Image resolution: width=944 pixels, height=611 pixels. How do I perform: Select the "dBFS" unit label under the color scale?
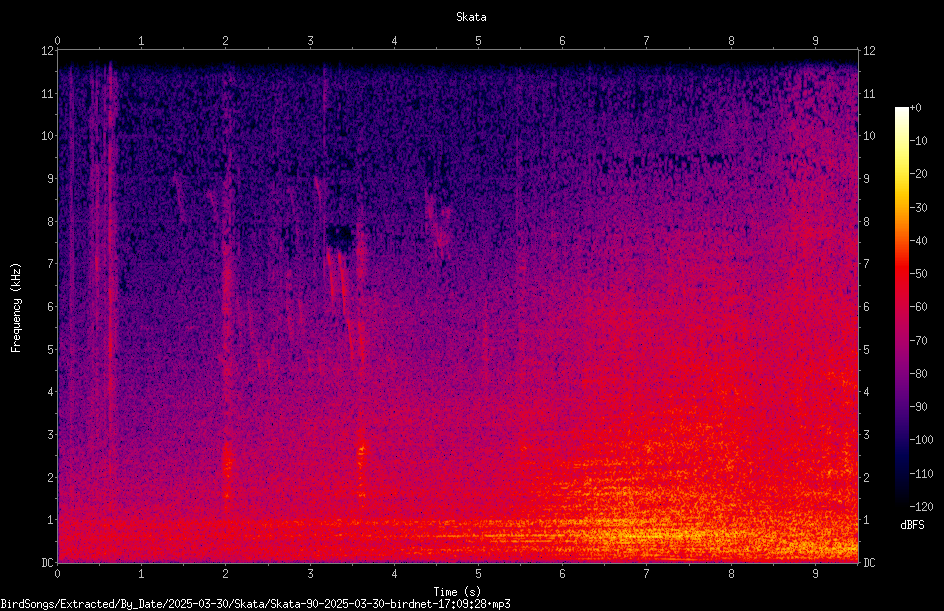[x=912, y=525]
